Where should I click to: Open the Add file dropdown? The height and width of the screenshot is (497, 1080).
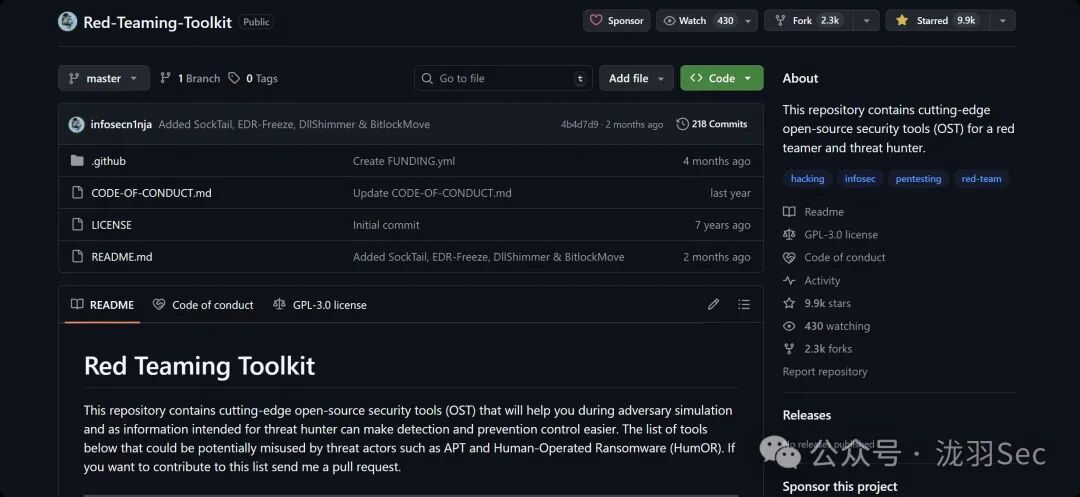tap(636, 78)
